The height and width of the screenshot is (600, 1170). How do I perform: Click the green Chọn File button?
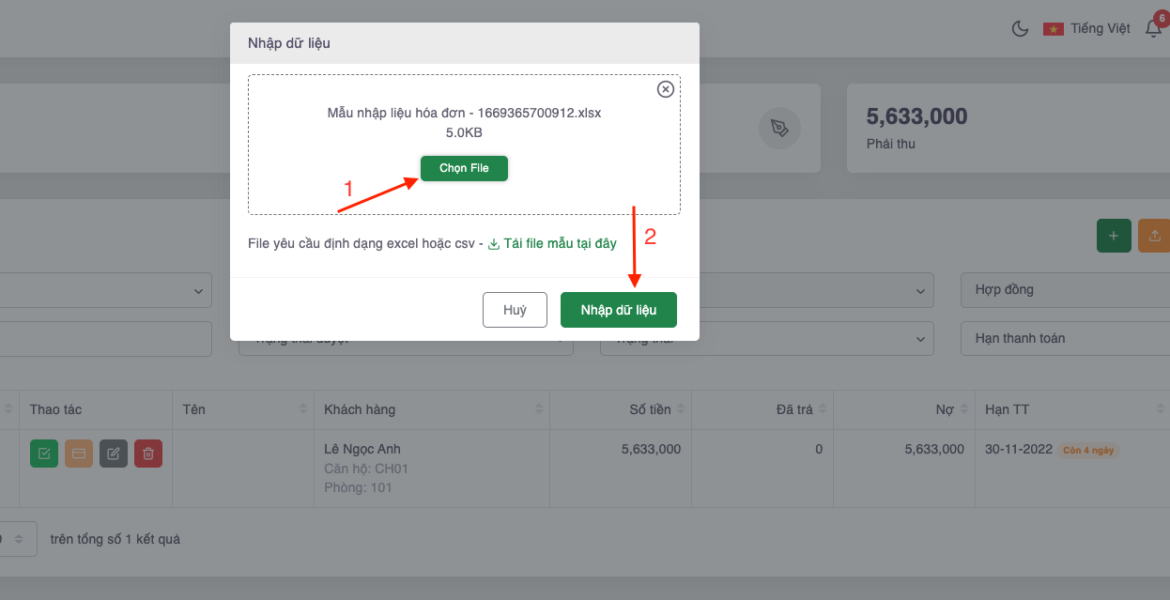(x=464, y=168)
